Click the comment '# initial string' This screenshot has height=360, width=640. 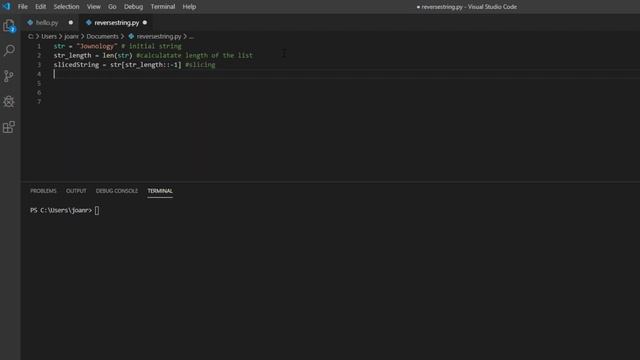151,46
